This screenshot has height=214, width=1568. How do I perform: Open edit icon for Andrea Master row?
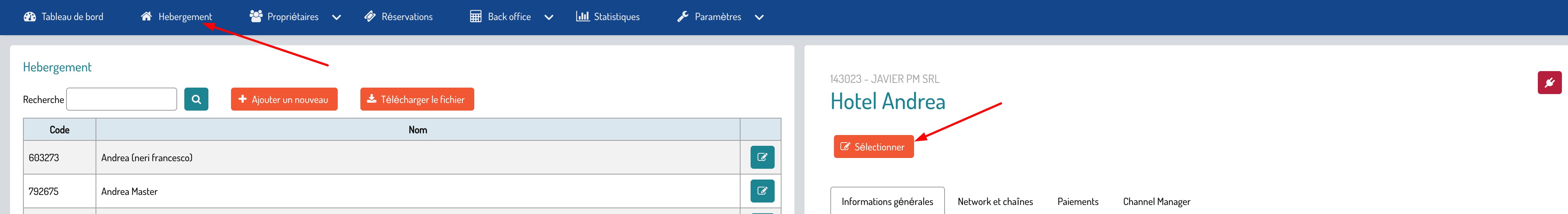click(762, 191)
